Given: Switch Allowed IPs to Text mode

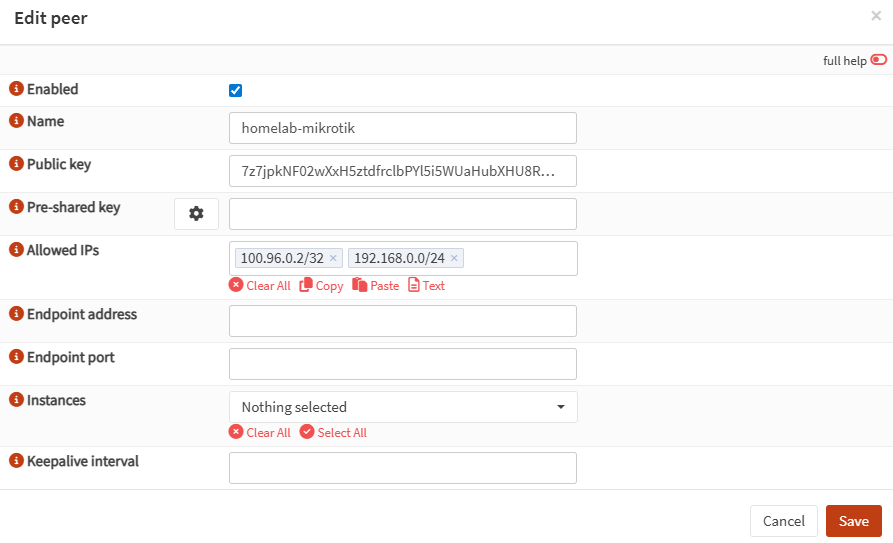Looking at the screenshot, I should click(426, 286).
